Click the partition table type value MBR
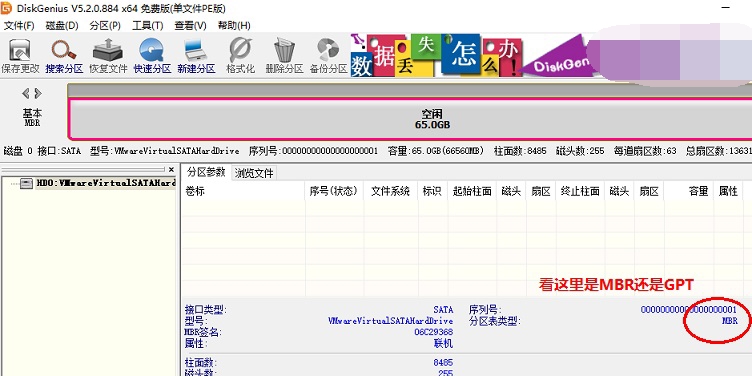This screenshot has height=376, width=752. (x=729, y=321)
